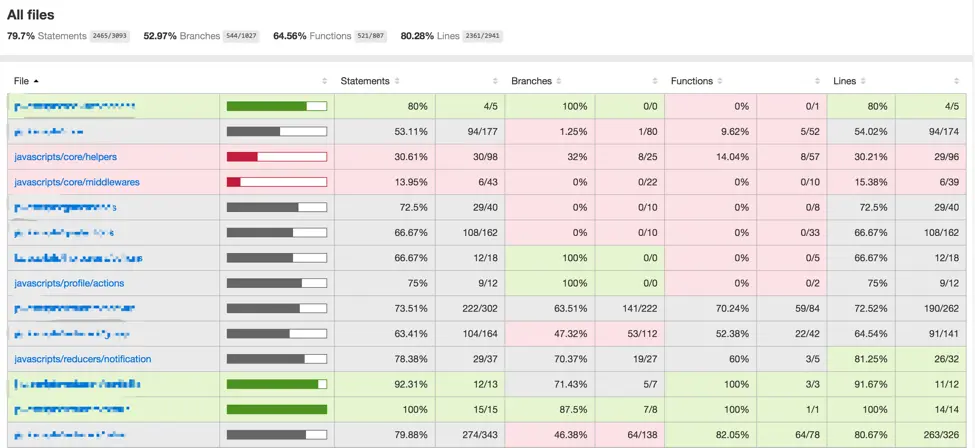
Task: Click the Functions column header
Action: [691, 82]
